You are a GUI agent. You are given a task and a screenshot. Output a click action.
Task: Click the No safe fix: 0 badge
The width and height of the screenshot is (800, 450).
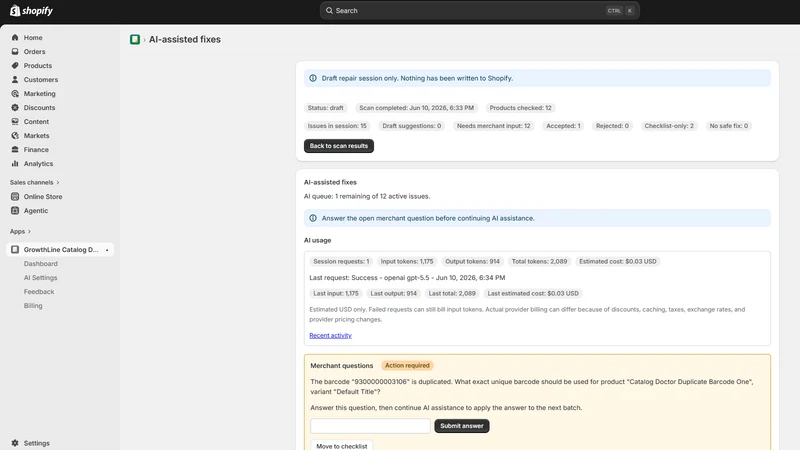coord(729,126)
